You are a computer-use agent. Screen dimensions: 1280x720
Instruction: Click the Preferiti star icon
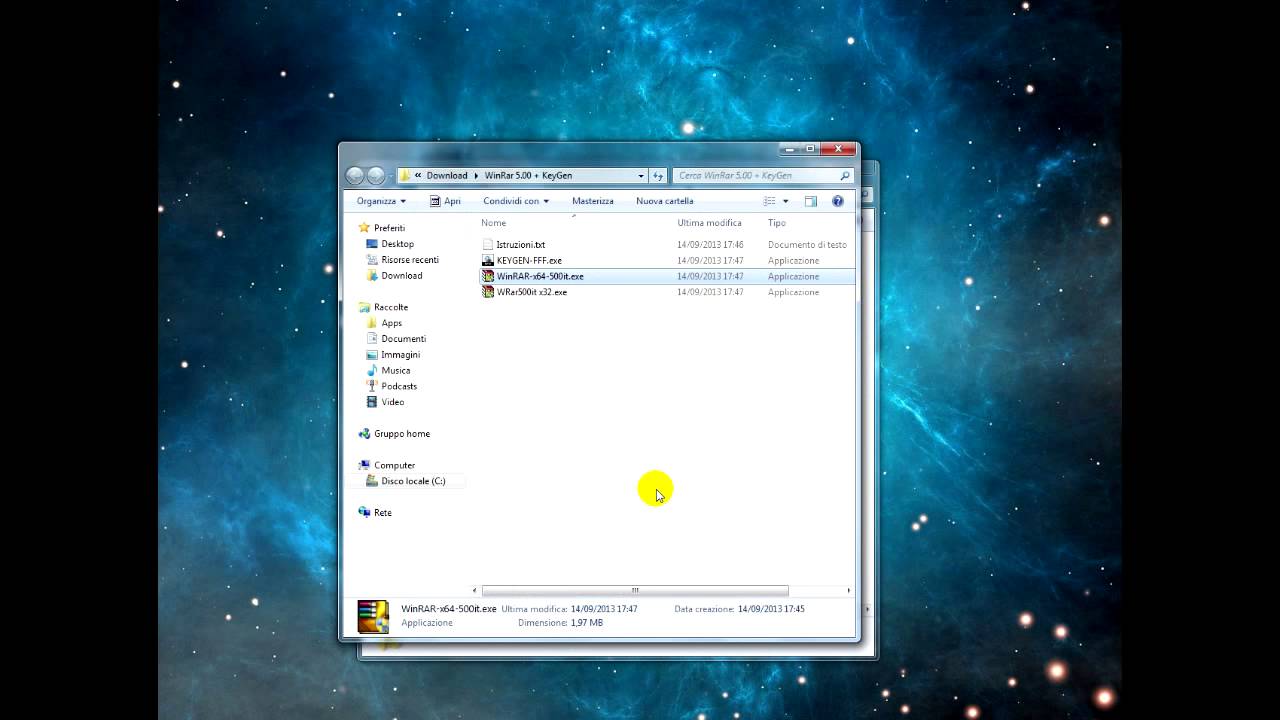(365, 228)
